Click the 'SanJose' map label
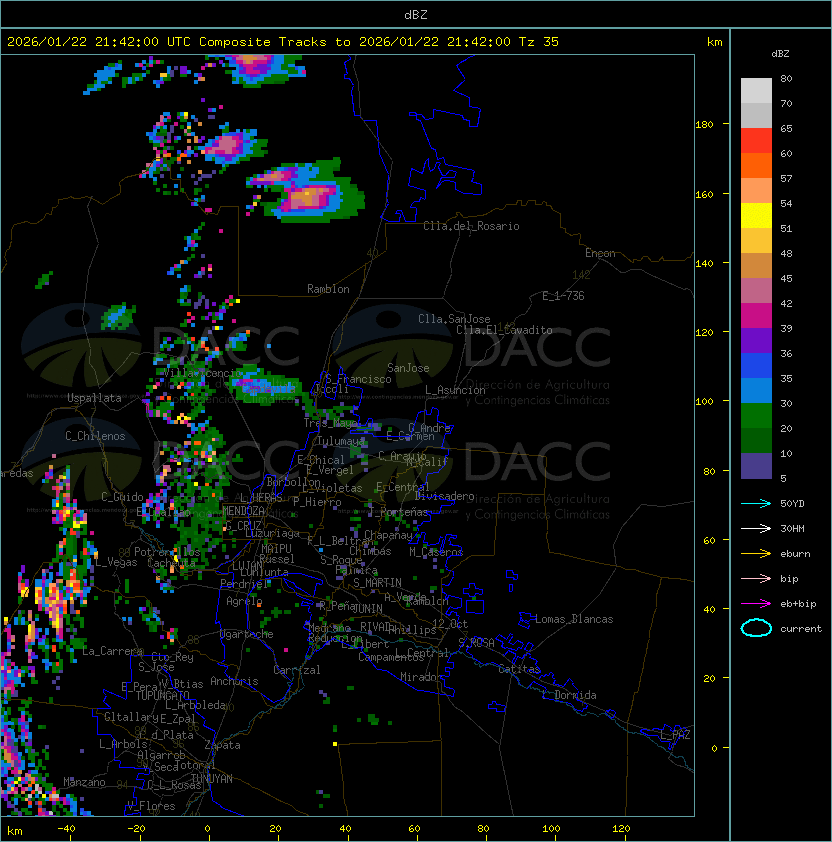 [x=408, y=368]
